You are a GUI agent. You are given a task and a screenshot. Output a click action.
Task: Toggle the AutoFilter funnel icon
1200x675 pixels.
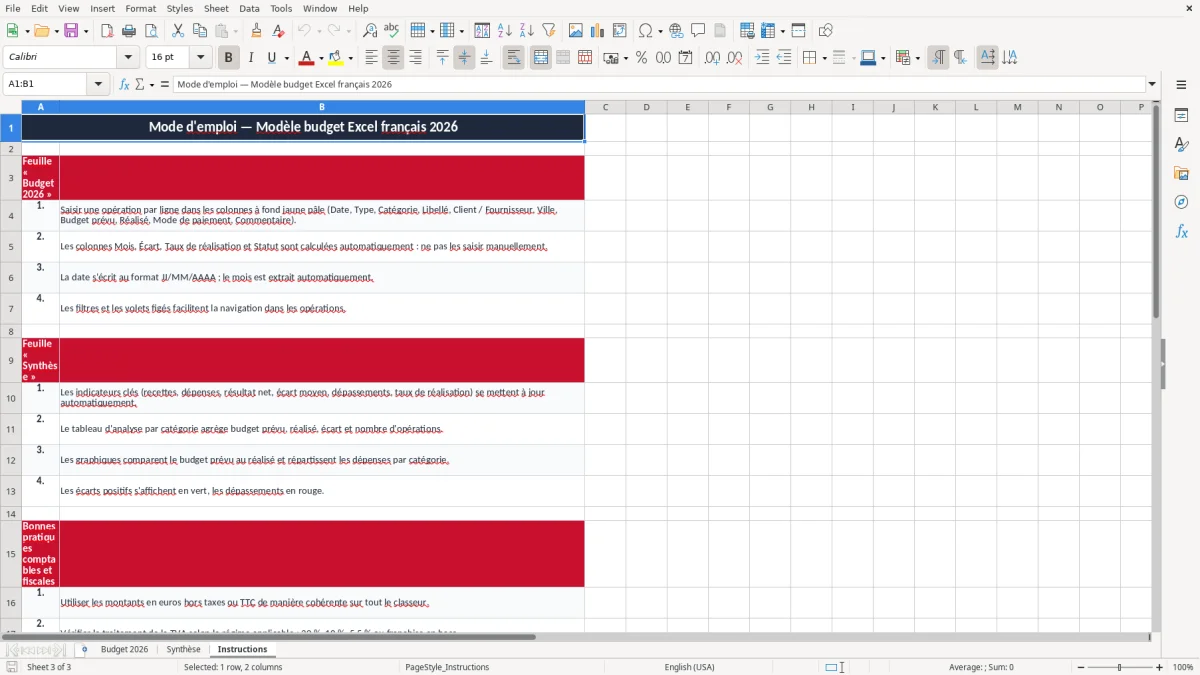tap(549, 31)
